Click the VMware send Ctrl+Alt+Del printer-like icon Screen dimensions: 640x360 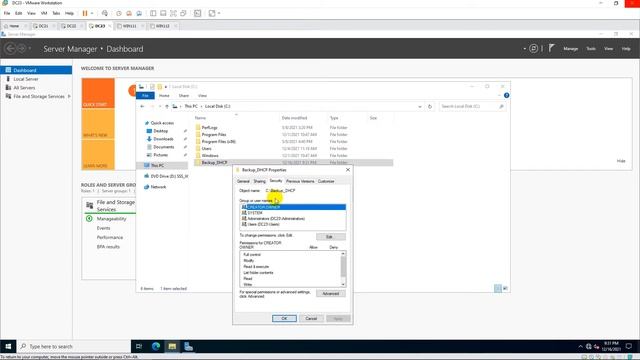(105, 13)
